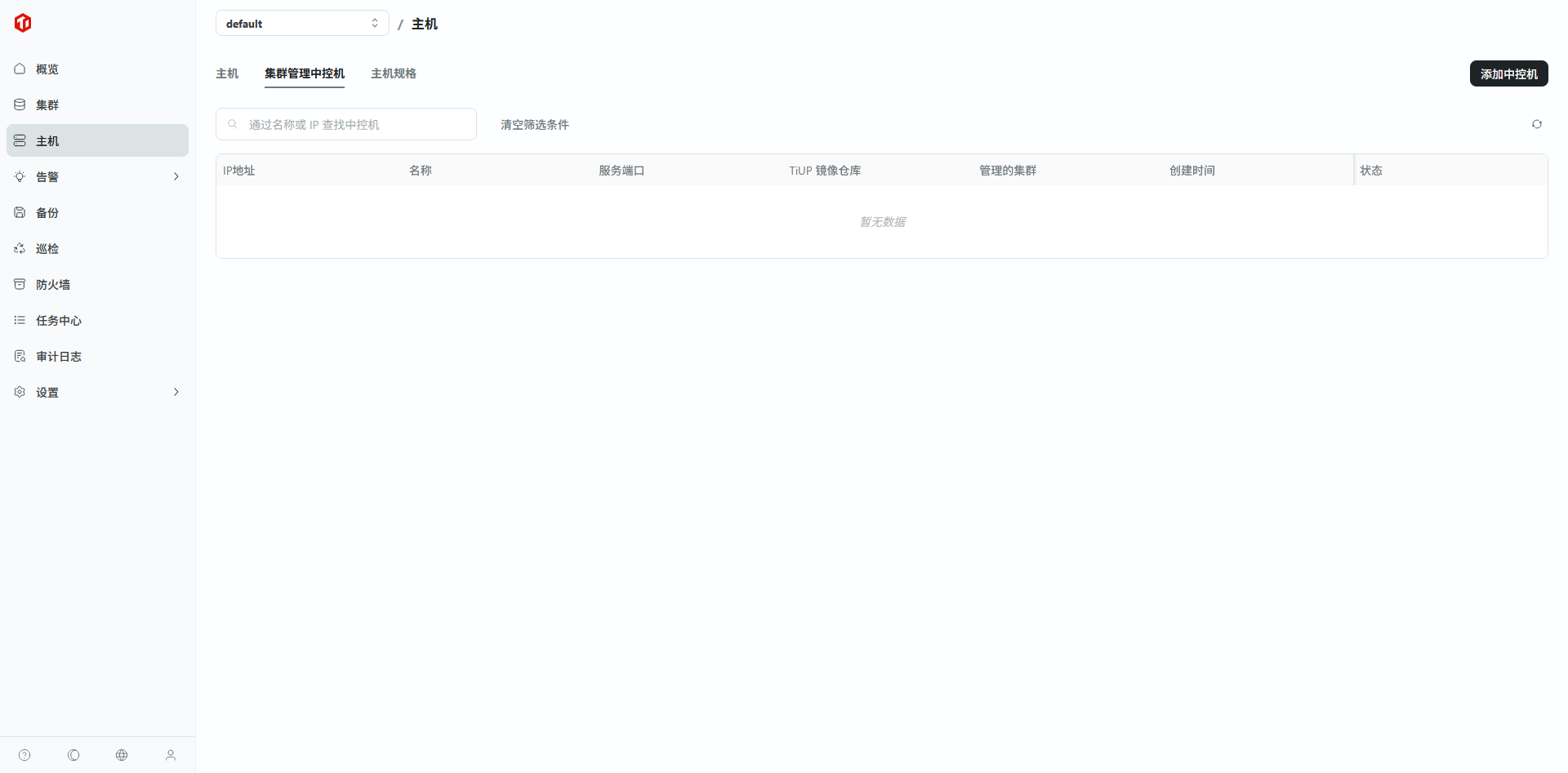Go to 集群 clusters in sidebar
This screenshot has width=1568, height=773.
coord(47,105)
